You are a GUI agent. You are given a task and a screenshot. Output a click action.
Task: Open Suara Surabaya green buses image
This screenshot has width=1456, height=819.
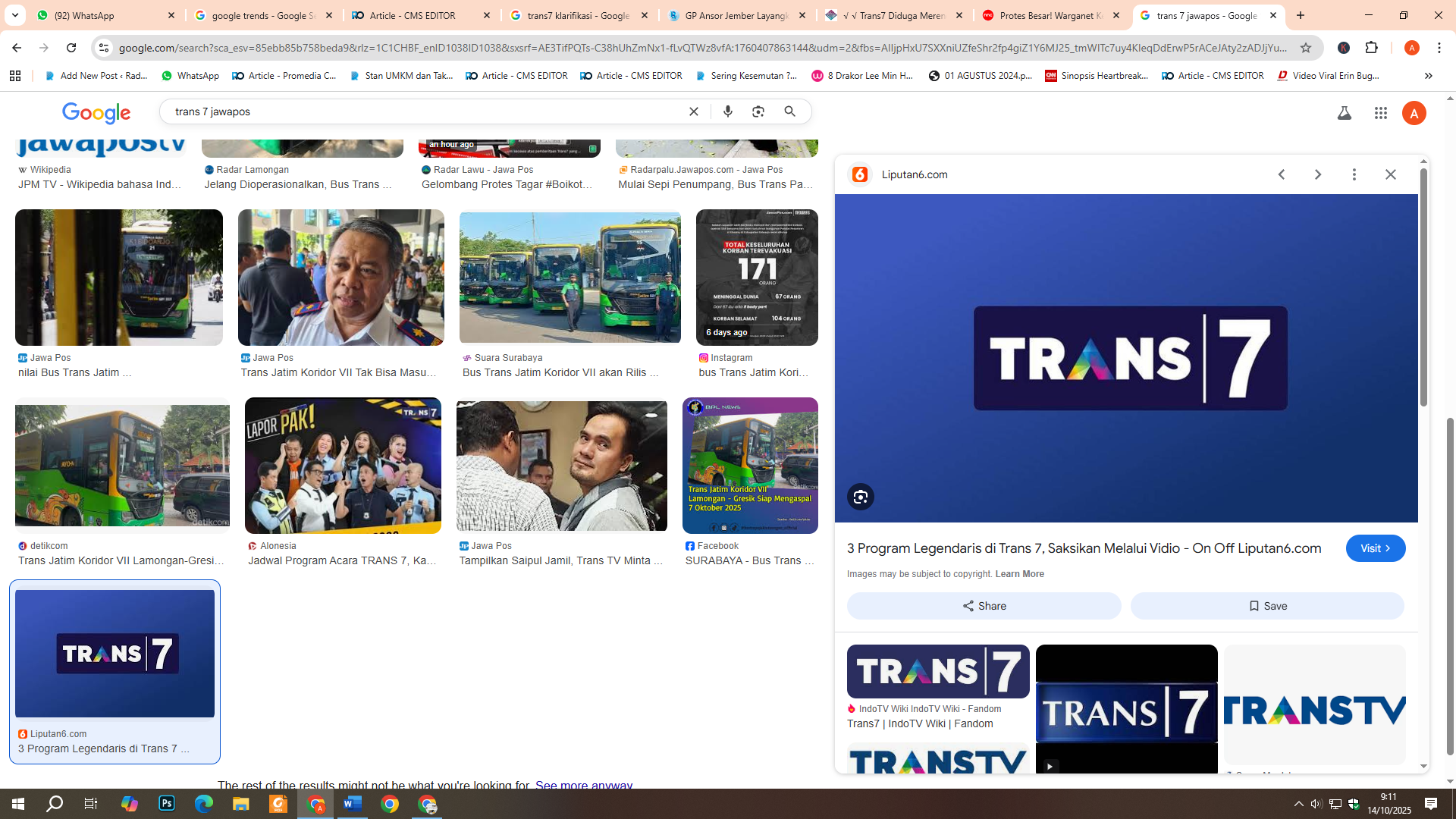[x=570, y=278]
